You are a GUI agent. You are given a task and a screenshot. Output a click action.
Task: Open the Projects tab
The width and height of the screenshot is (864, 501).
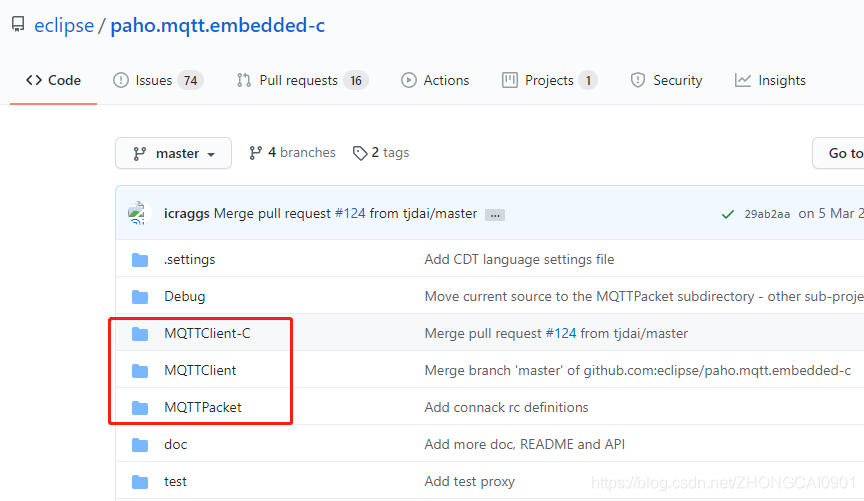click(x=549, y=80)
